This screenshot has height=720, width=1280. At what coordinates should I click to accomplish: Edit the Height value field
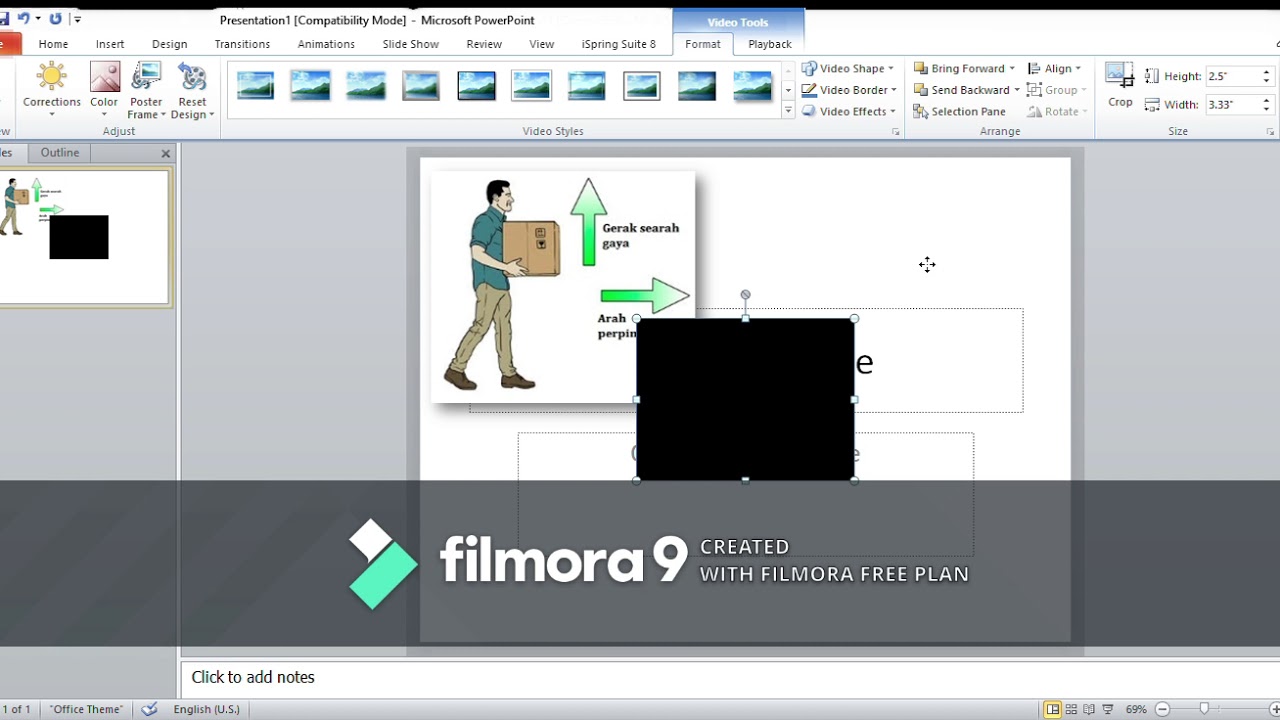(x=1232, y=76)
